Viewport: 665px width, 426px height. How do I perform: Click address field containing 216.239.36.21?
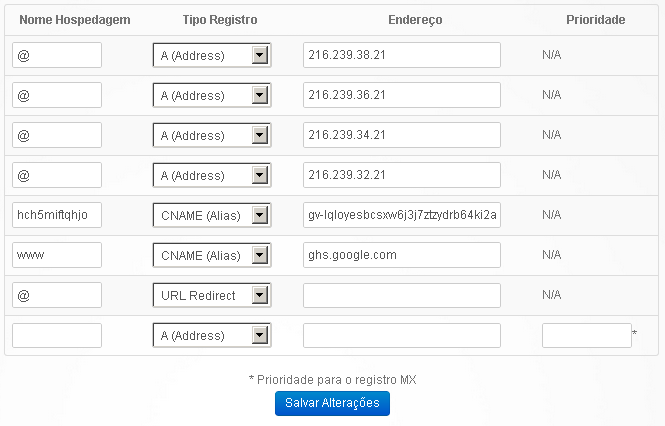tap(402, 95)
